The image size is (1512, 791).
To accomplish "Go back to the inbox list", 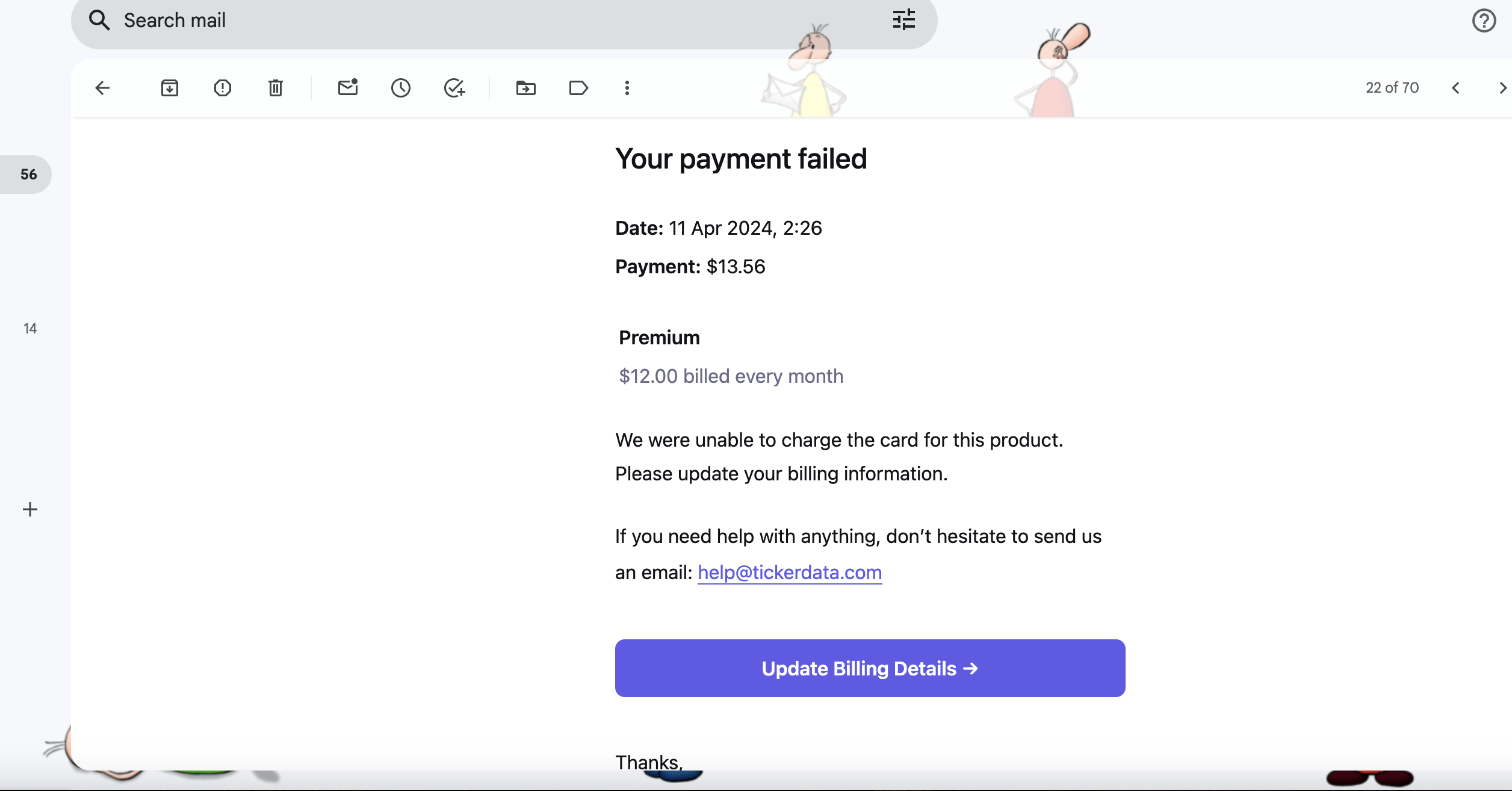I will [x=102, y=88].
